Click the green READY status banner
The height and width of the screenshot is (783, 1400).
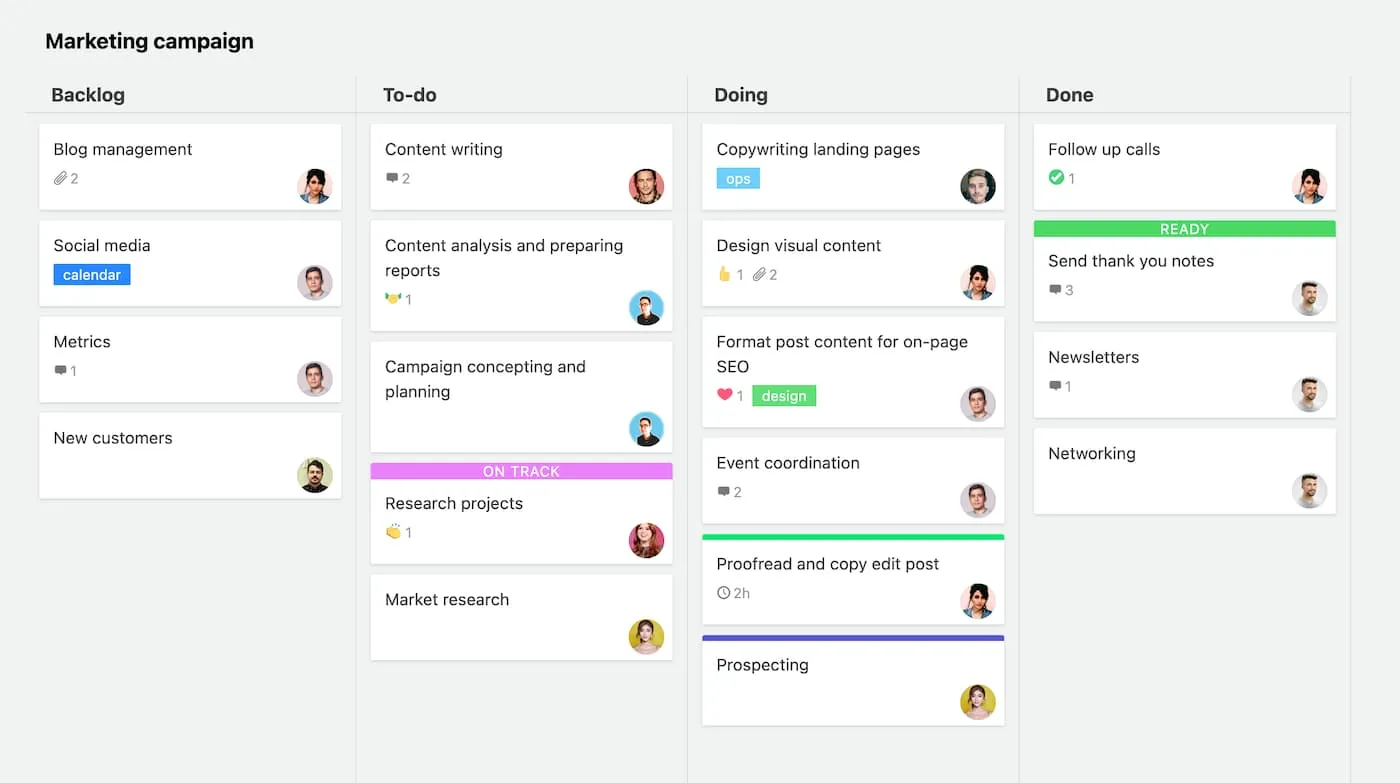coord(1184,229)
